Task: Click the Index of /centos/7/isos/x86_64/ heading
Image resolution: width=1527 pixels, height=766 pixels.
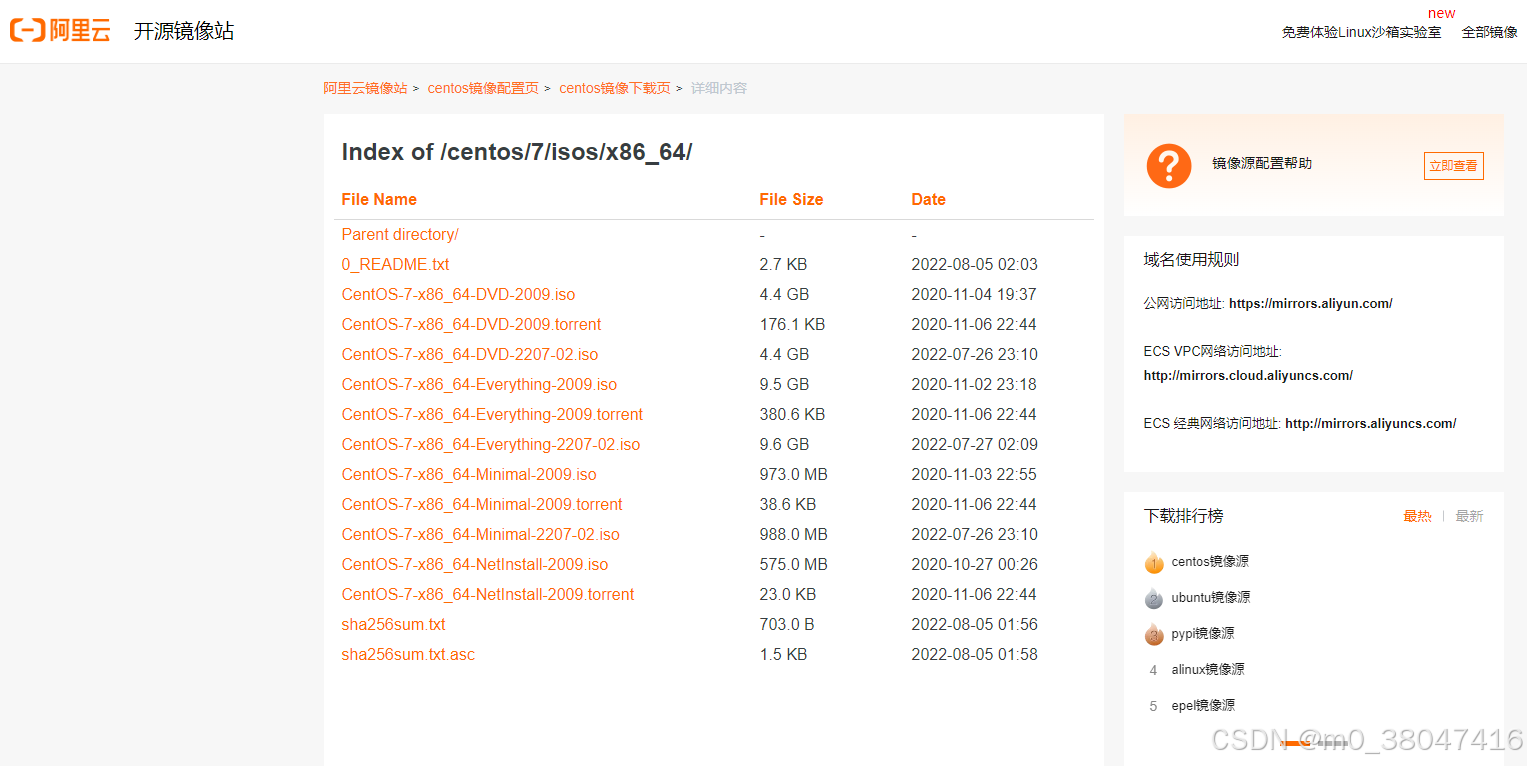Action: pyautogui.click(x=517, y=152)
